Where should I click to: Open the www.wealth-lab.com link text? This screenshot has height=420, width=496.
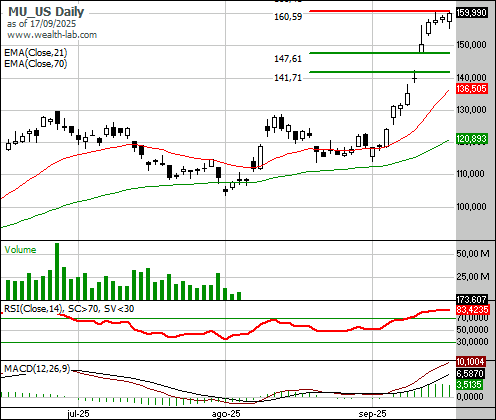click(x=52, y=35)
